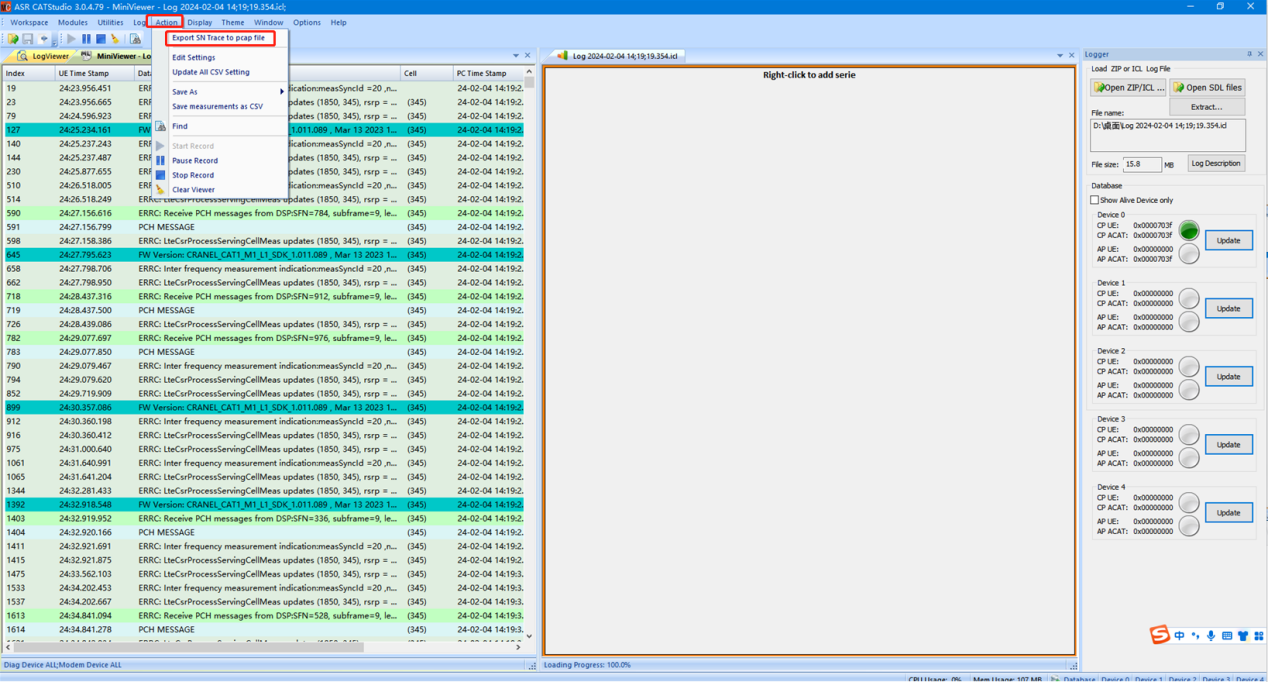This screenshot has height=682, width=1268.
Task: Click the Log Description button
Action: tap(1215, 164)
